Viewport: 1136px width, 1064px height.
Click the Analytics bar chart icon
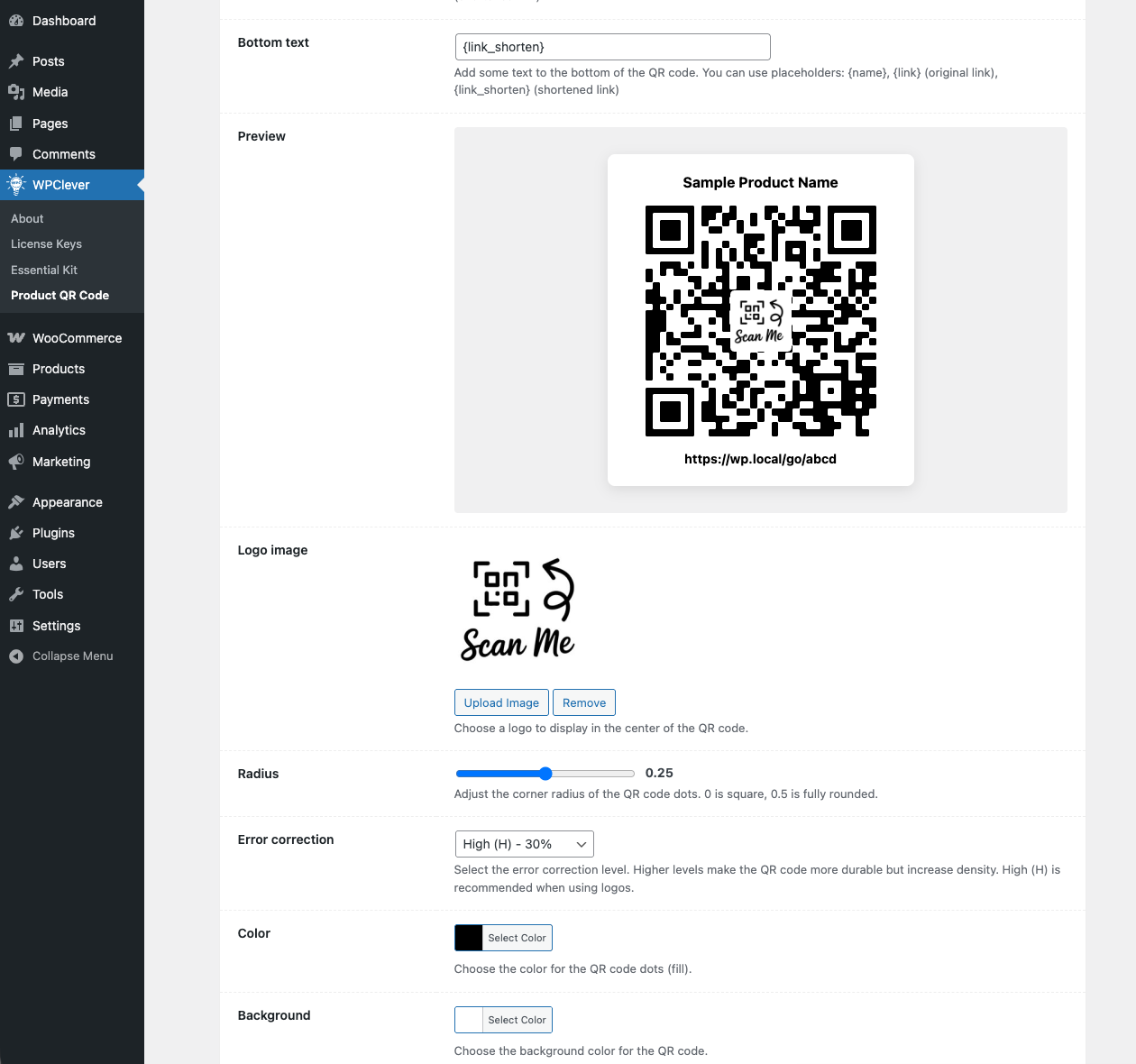click(16, 430)
